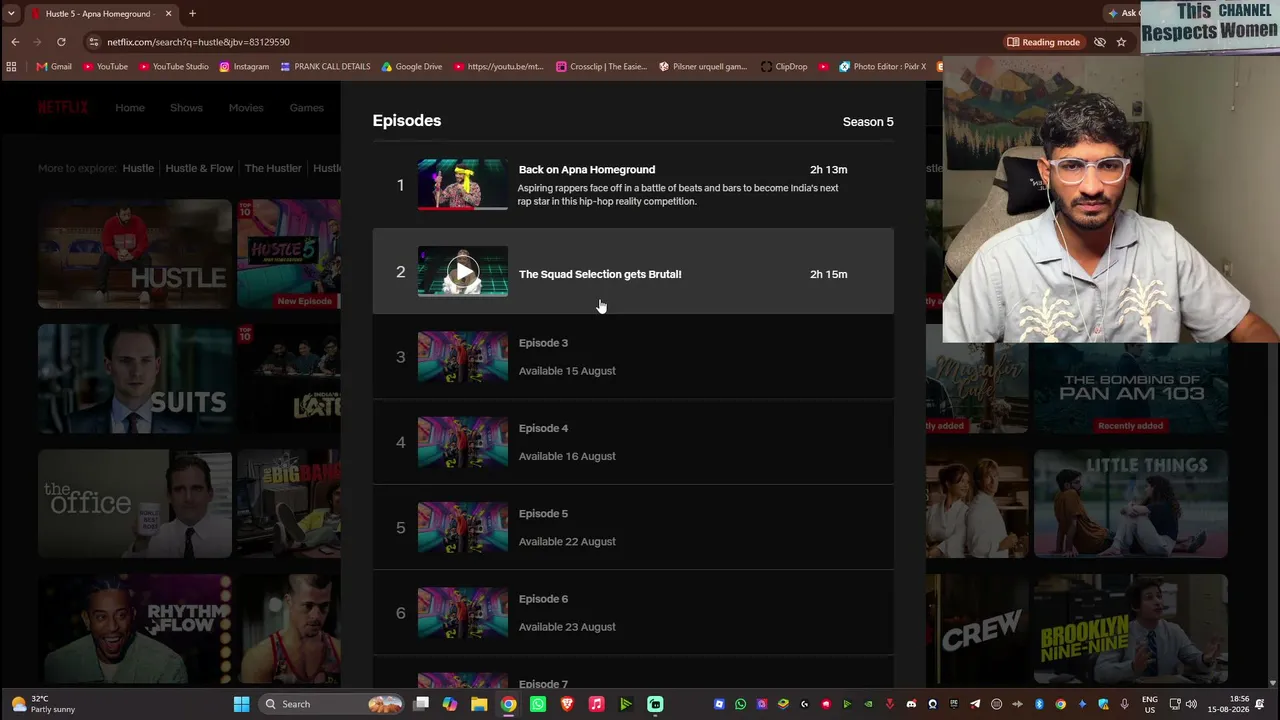Open the Chrome apps grid
This screenshot has width=1280, height=720.
11,67
